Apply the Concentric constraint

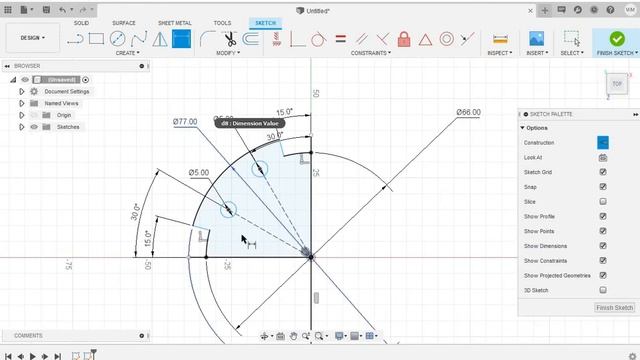(447, 39)
